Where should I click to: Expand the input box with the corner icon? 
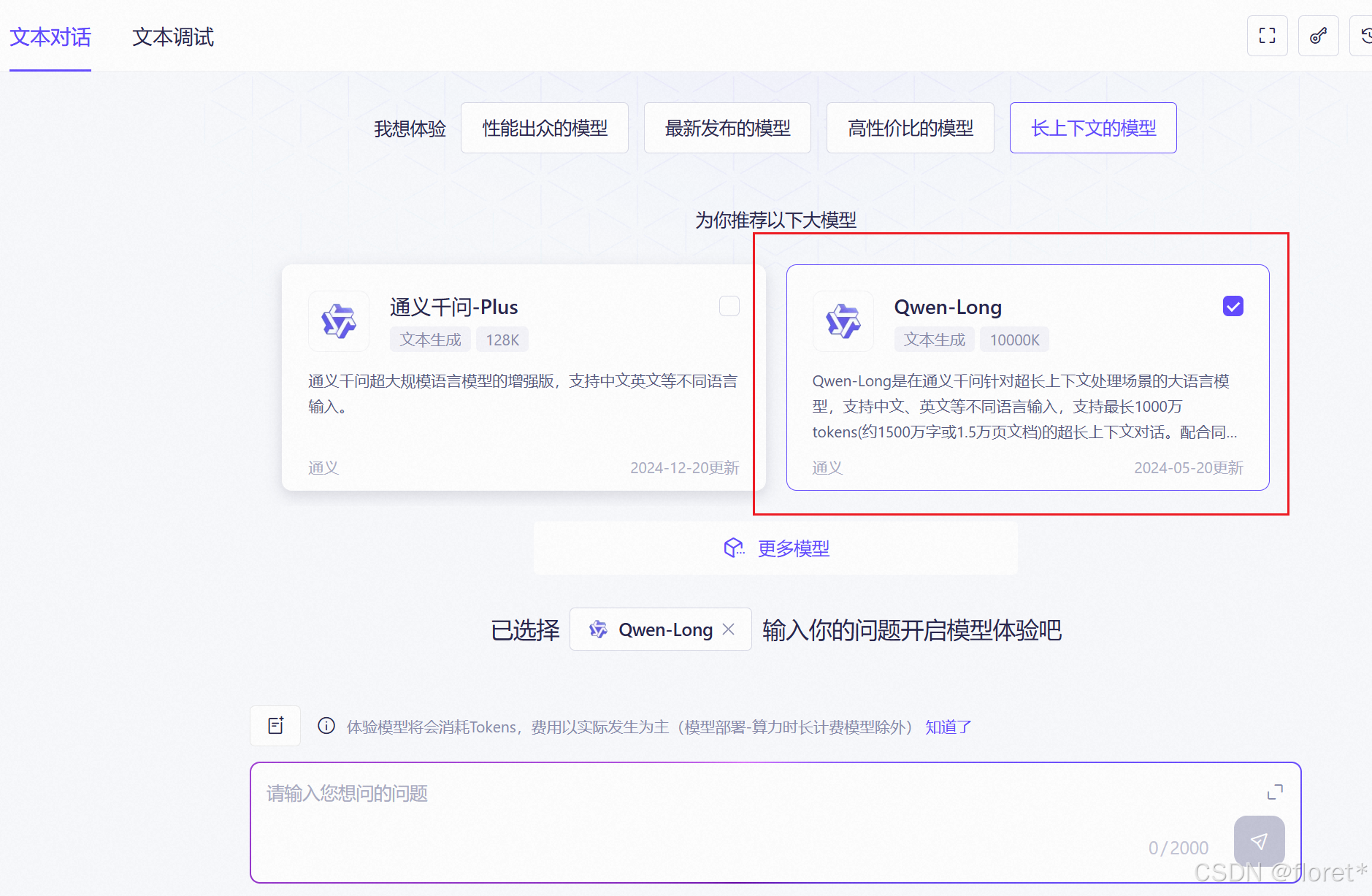point(1275,792)
